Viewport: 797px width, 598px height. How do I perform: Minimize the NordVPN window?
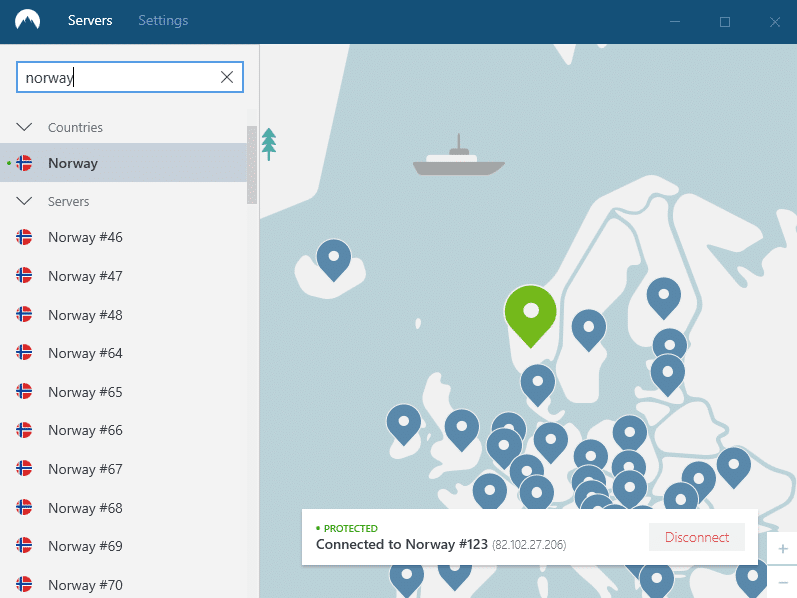point(675,21)
